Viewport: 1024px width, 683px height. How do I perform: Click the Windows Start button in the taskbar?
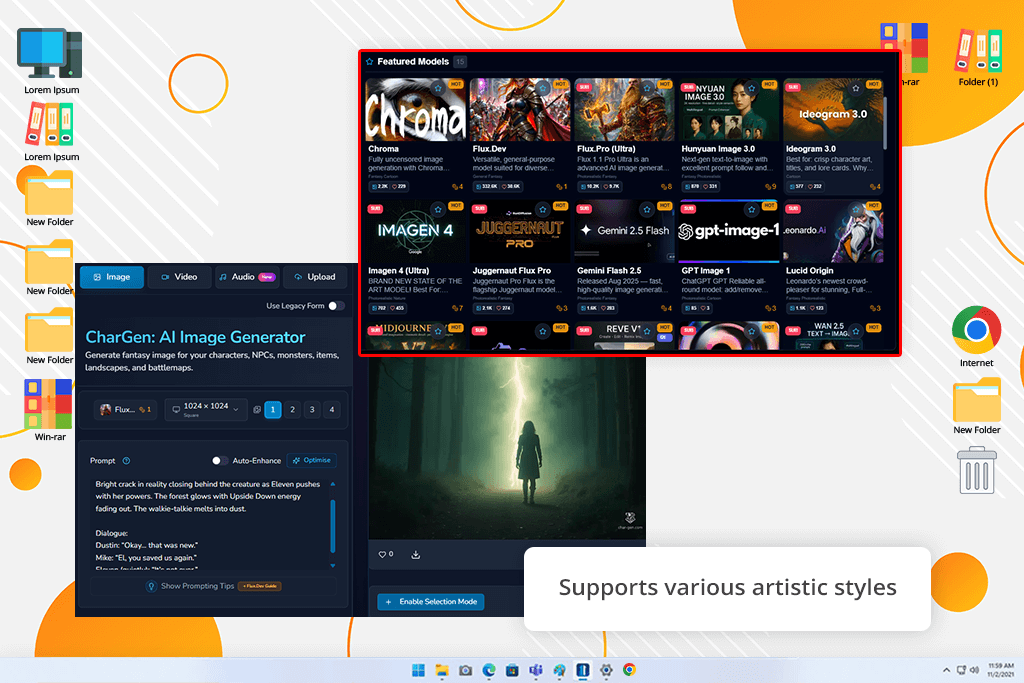(x=414, y=670)
